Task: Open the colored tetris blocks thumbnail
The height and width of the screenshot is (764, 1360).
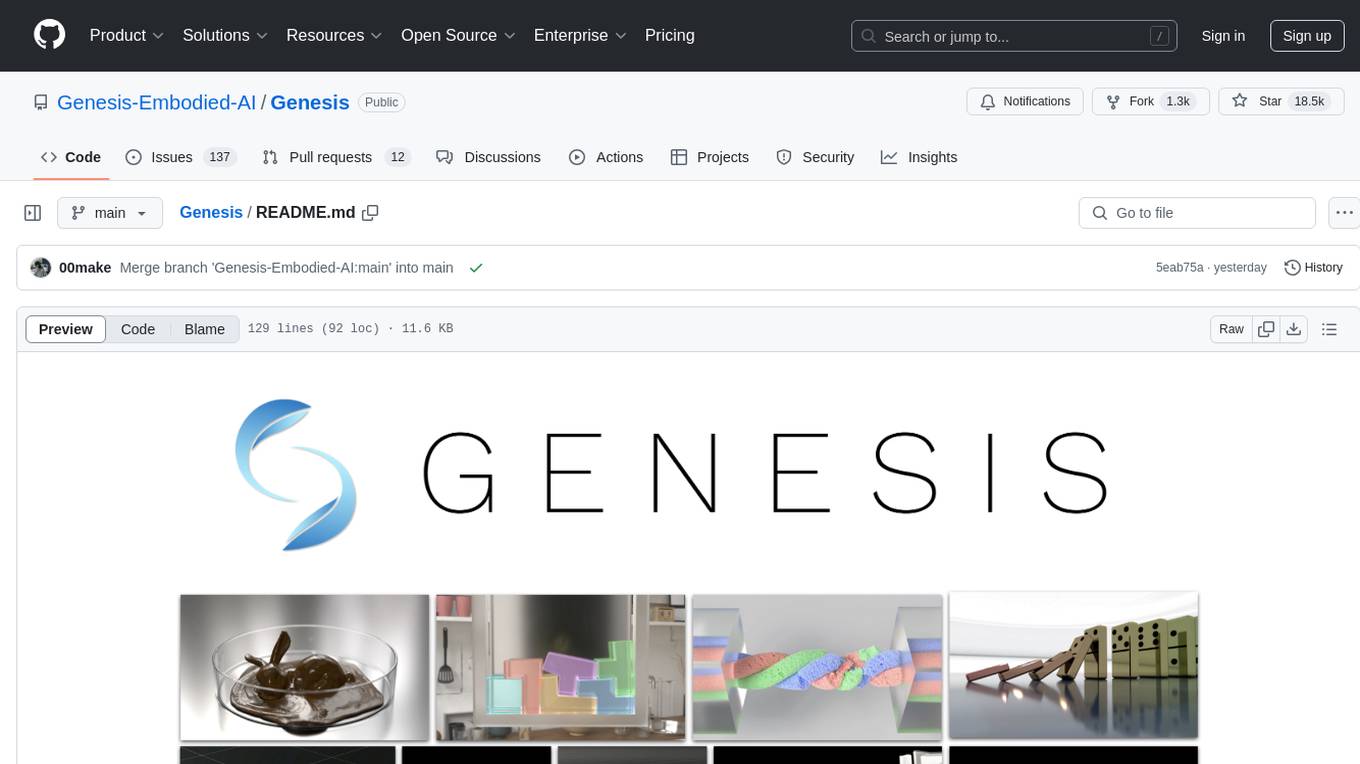Action: [561, 668]
